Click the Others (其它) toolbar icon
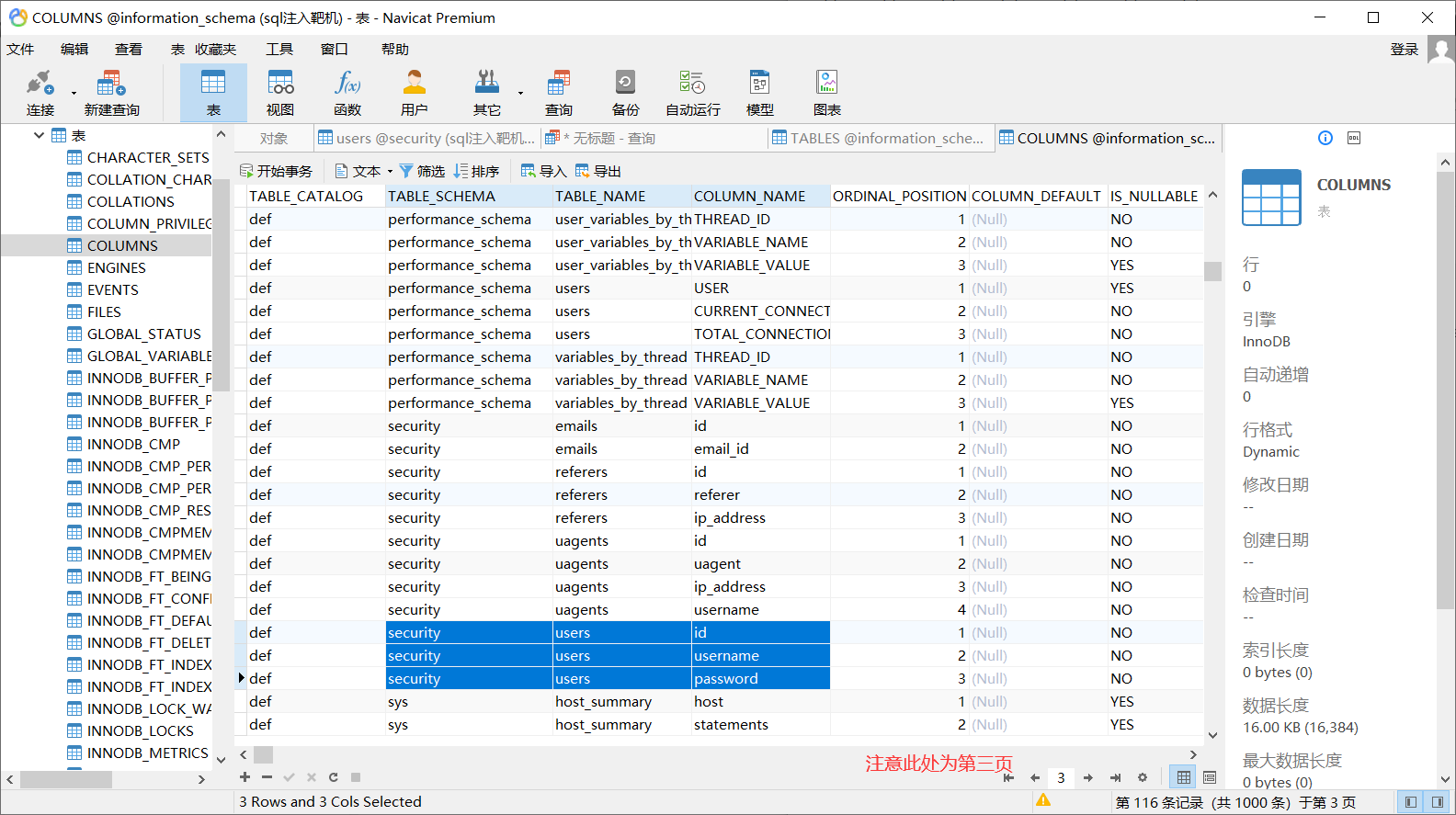Screen dimensions: 1456x815 (x=487, y=92)
